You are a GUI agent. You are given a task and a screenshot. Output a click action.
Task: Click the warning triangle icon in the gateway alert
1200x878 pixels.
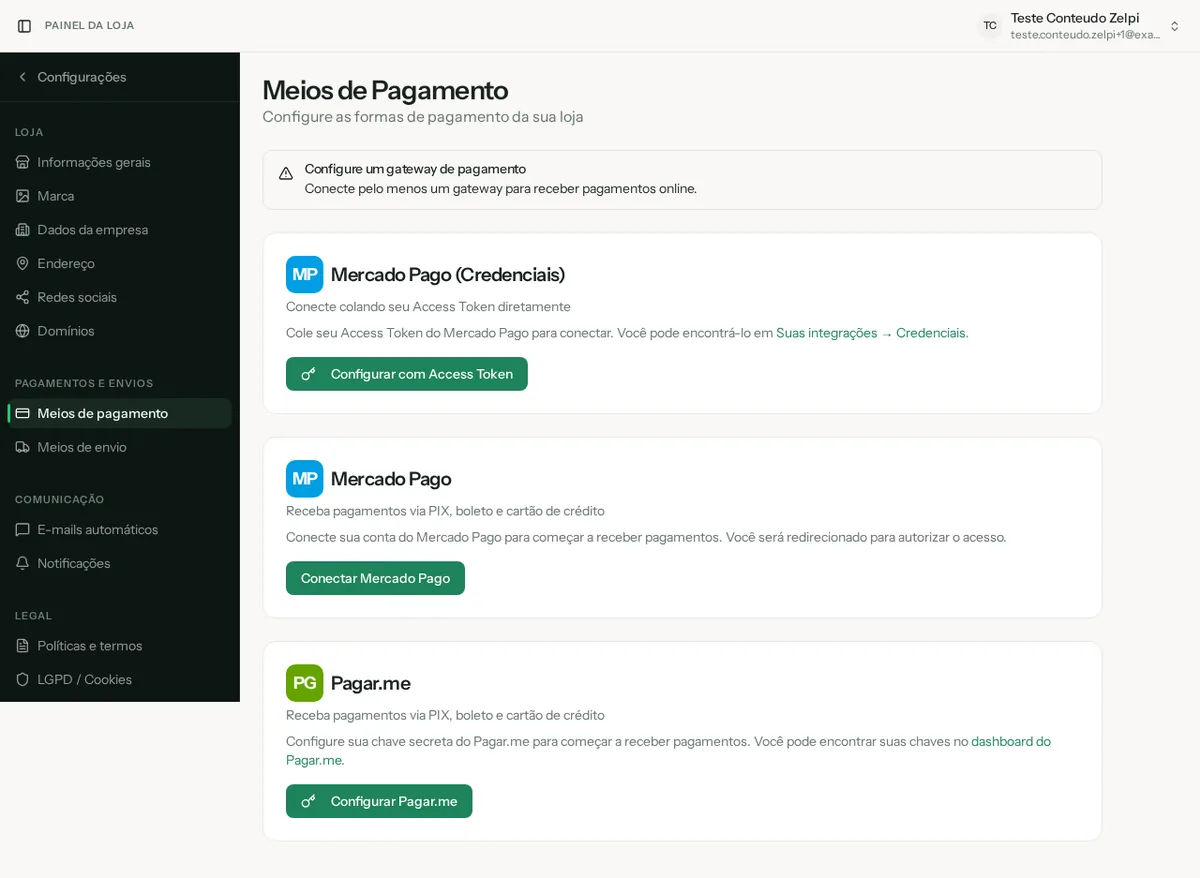[286, 174]
